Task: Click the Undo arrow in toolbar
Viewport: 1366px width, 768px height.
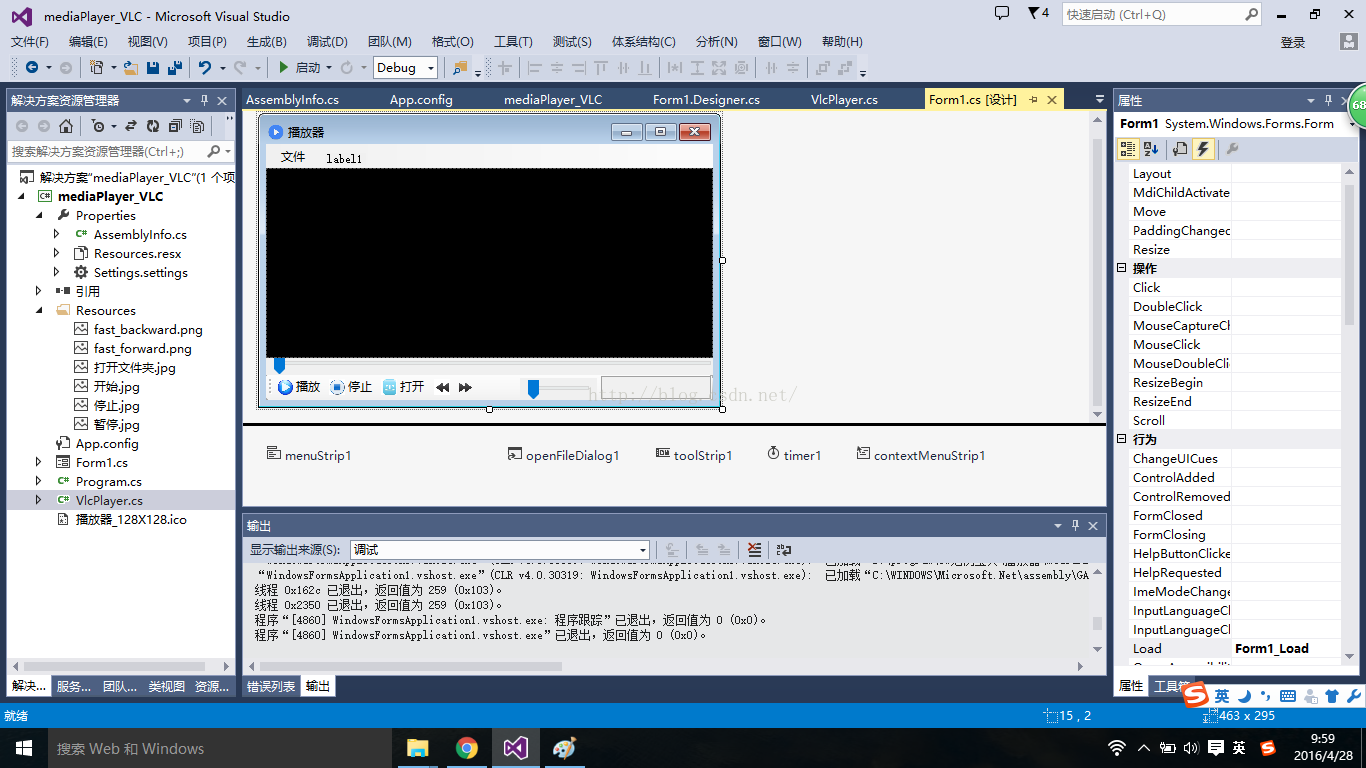Action: pos(205,67)
